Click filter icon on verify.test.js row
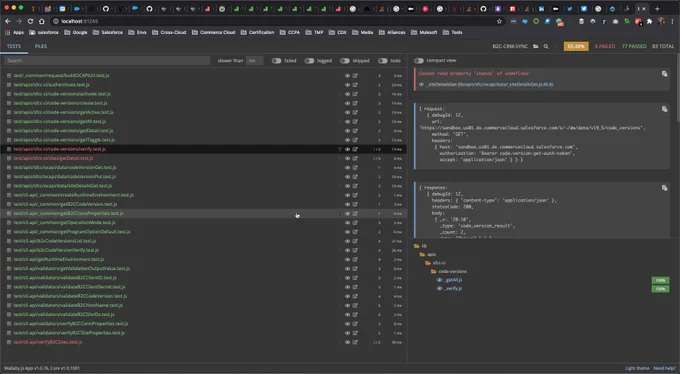This screenshot has width=680, height=374. click(x=340, y=149)
